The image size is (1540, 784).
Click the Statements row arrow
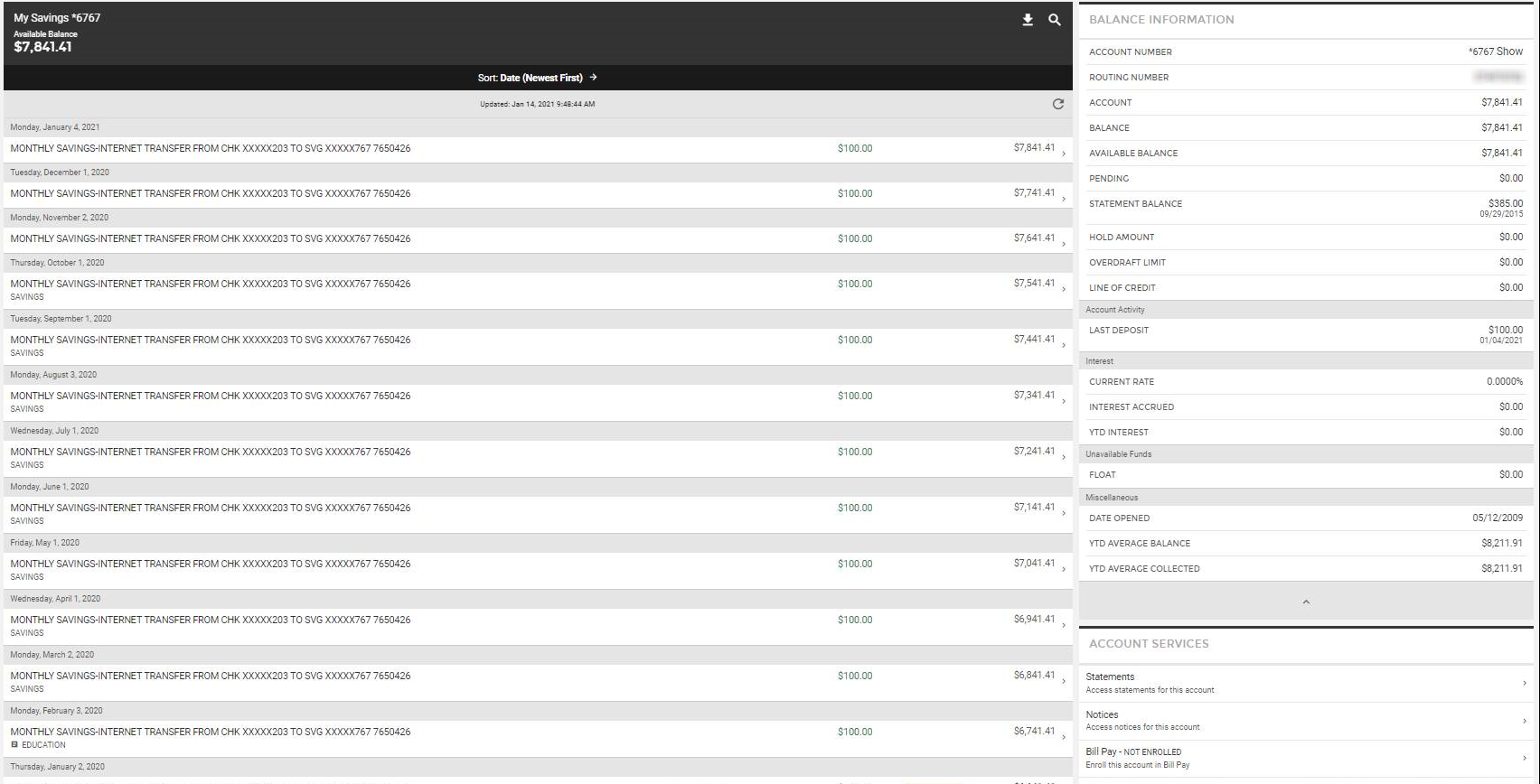click(1524, 683)
